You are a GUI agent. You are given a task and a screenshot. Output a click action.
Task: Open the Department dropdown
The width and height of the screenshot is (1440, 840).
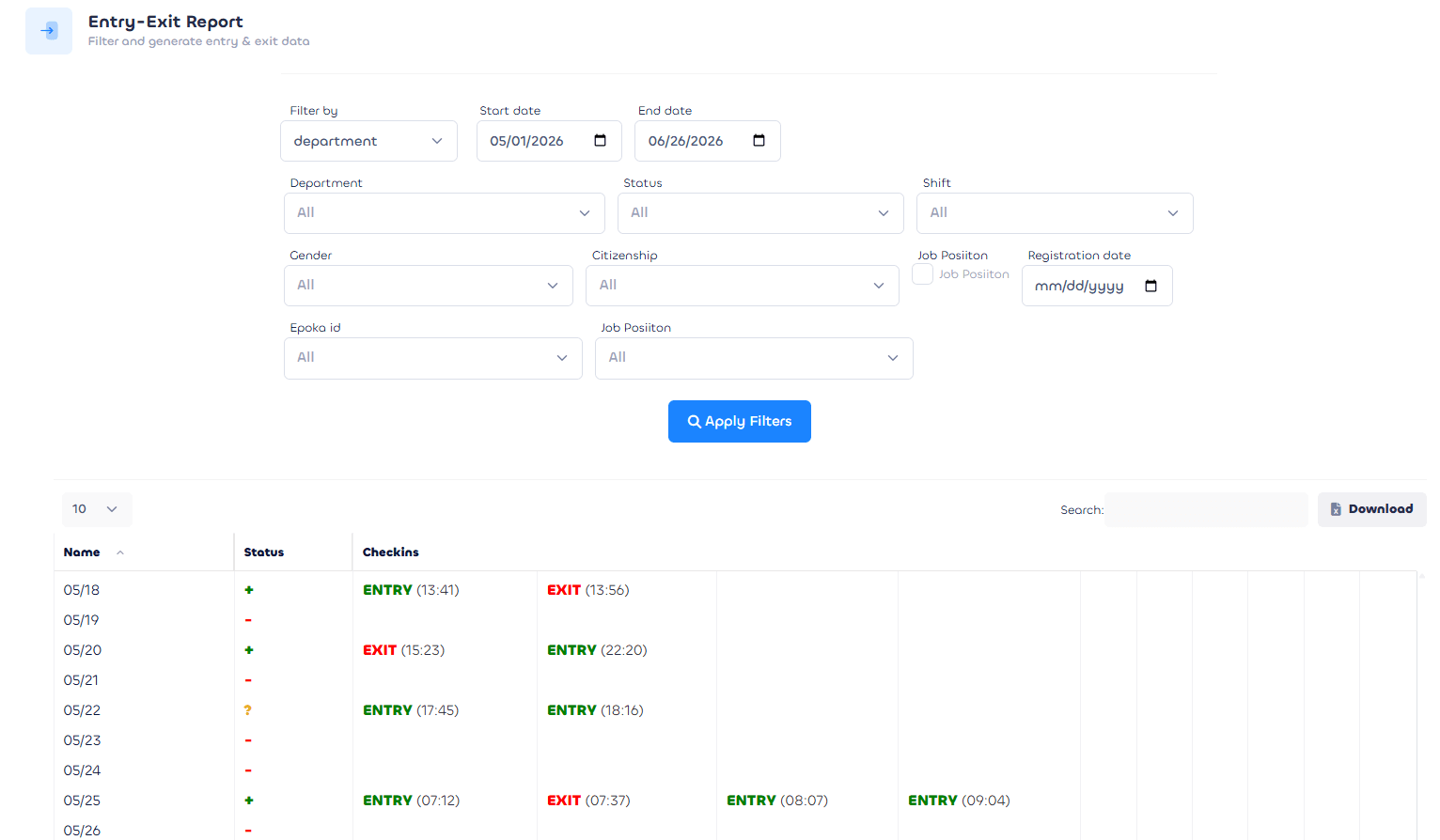445,213
